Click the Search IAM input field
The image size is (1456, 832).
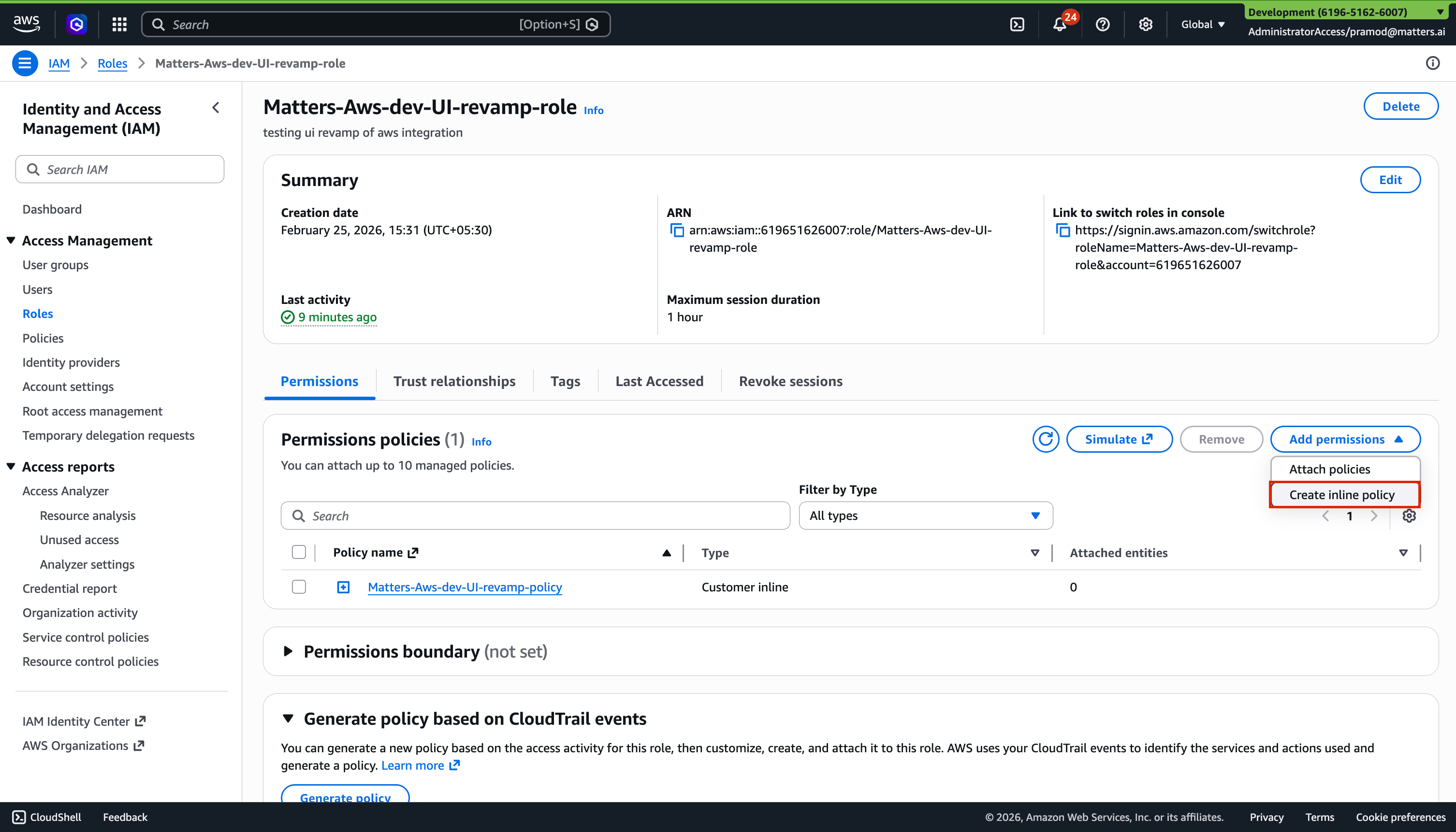[120, 169]
